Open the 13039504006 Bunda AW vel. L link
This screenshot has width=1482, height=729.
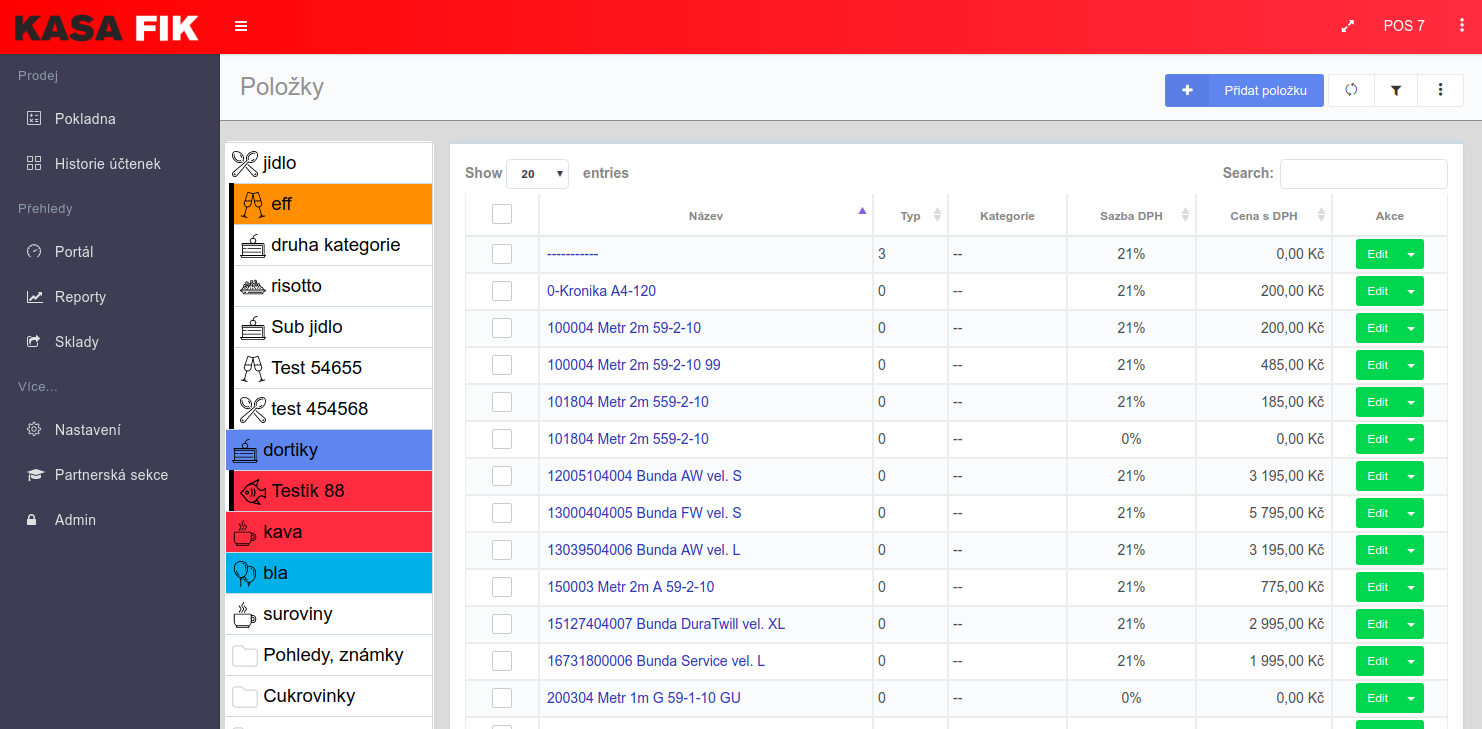(643, 550)
